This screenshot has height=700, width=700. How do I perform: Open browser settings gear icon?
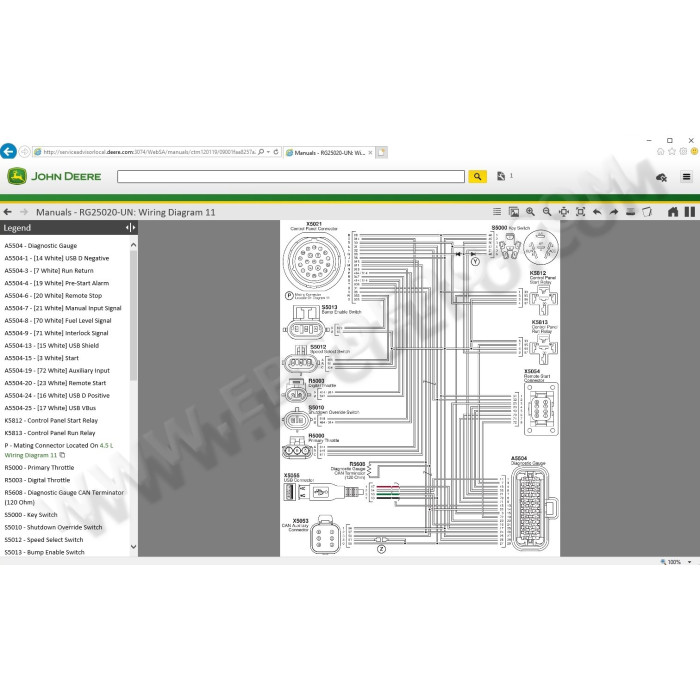[x=683, y=151]
